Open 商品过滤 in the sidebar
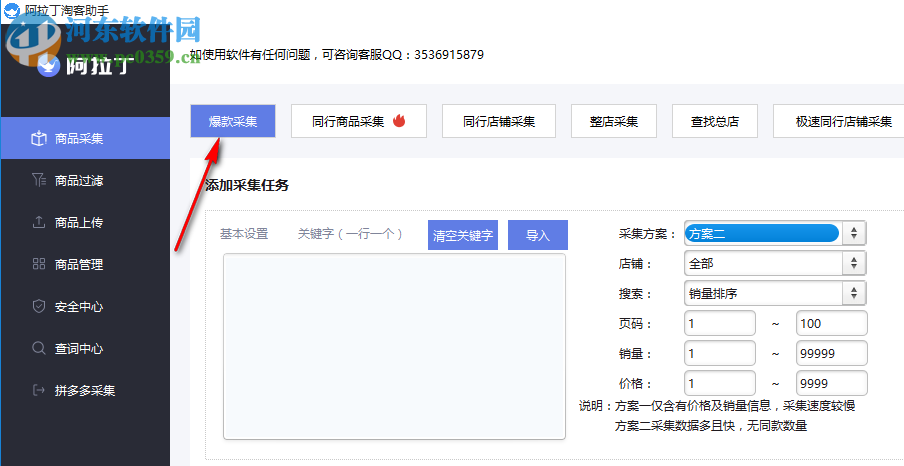This screenshot has height=466, width=904. click(x=85, y=181)
